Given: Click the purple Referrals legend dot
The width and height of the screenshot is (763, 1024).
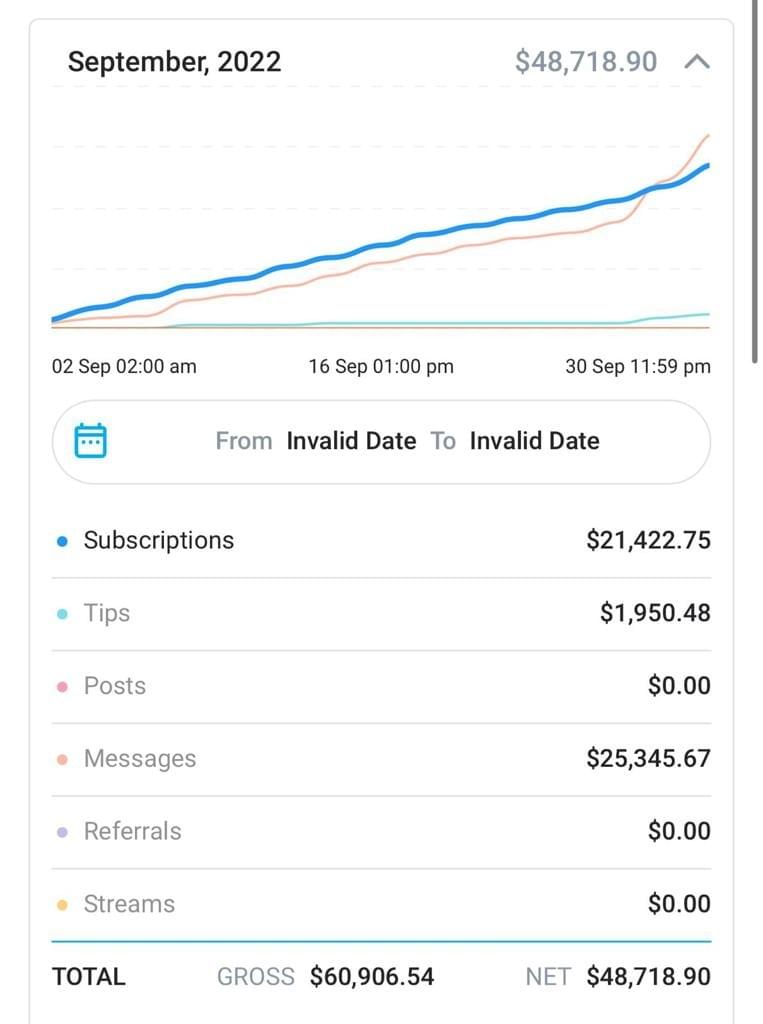Looking at the screenshot, I should 62,832.
